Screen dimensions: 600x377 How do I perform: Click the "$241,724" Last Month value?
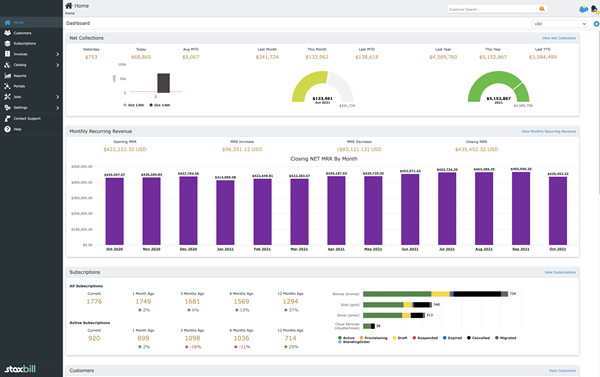pyautogui.click(x=267, y=57)
